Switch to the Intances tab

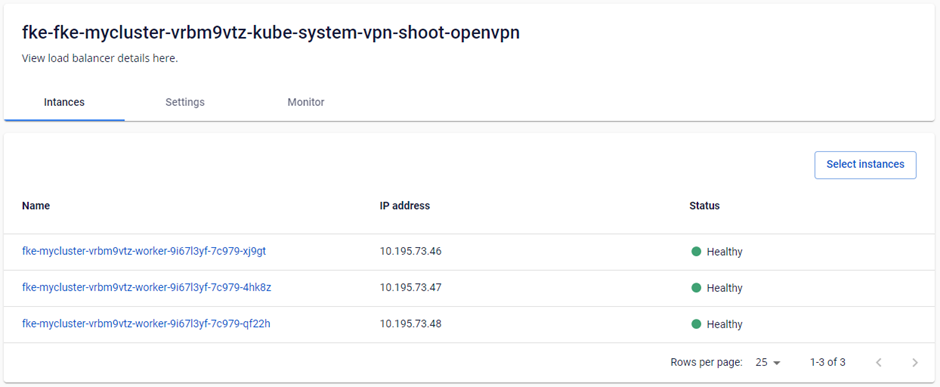pyautogui.click(x=64, y=102)
